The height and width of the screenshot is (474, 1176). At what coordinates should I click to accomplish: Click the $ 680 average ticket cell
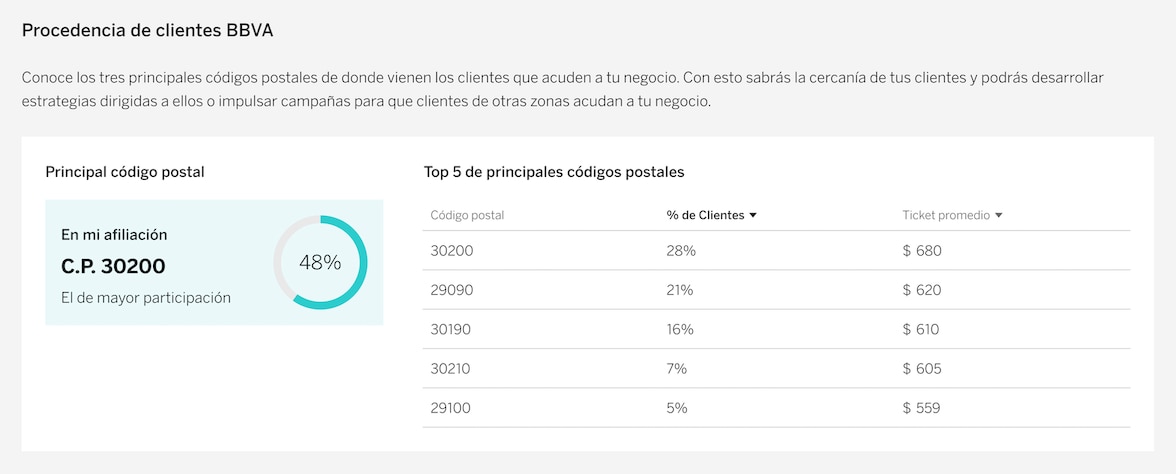(x=922, y=251)
